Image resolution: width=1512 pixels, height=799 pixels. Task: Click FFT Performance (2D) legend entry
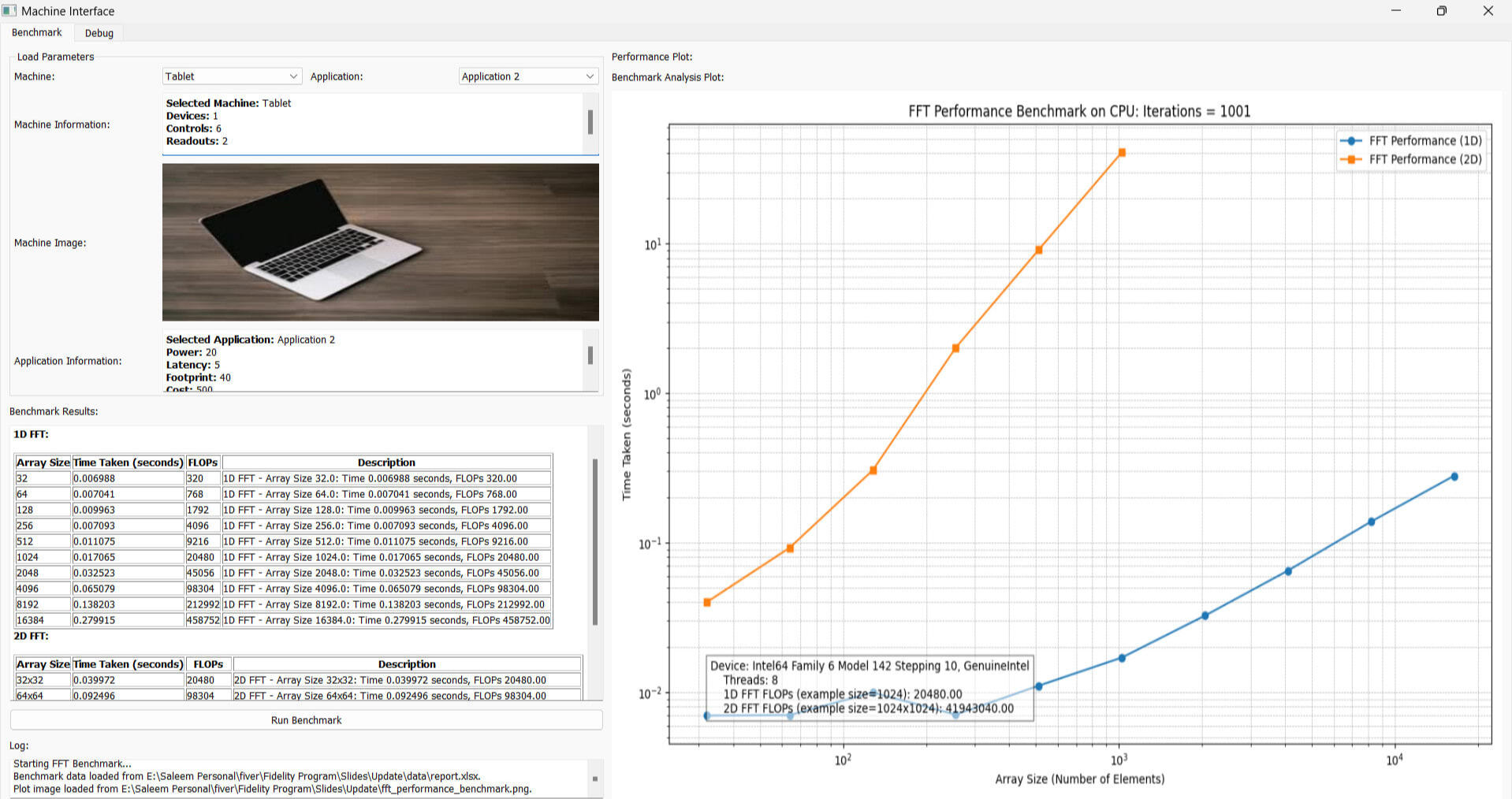(1411, 159)
